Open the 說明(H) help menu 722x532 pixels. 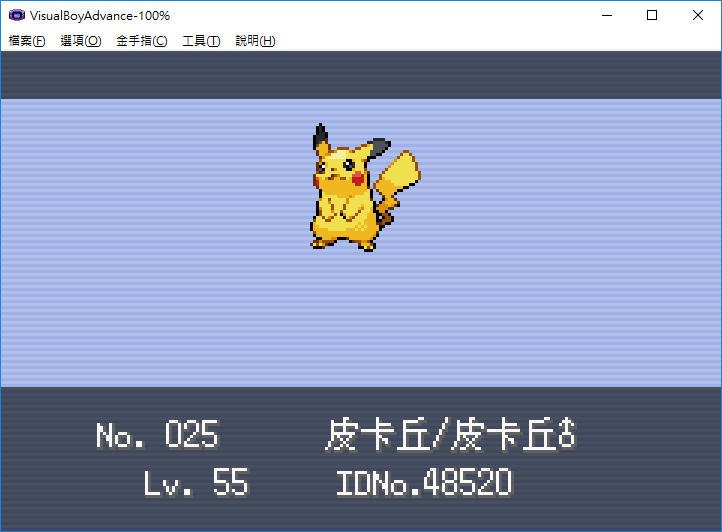tap(255, 41)
